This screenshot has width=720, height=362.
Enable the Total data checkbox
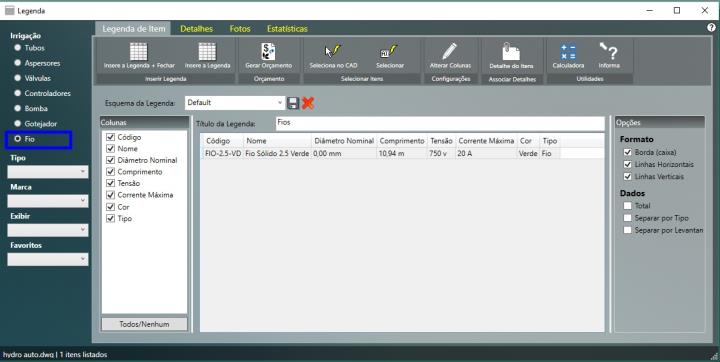coord(627,206)
